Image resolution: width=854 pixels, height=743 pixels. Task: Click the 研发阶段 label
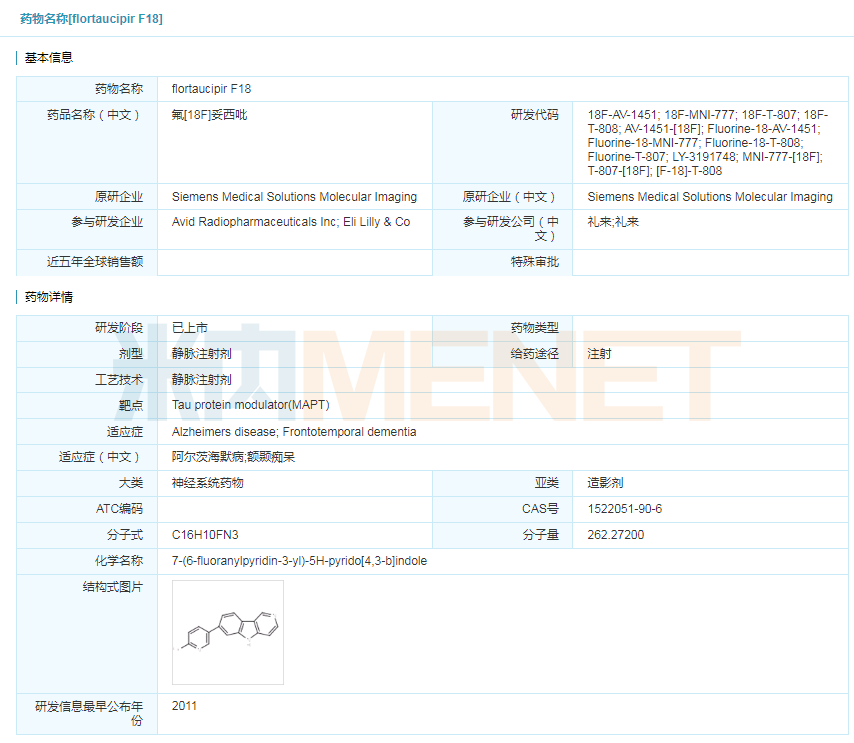coord(119,328)
